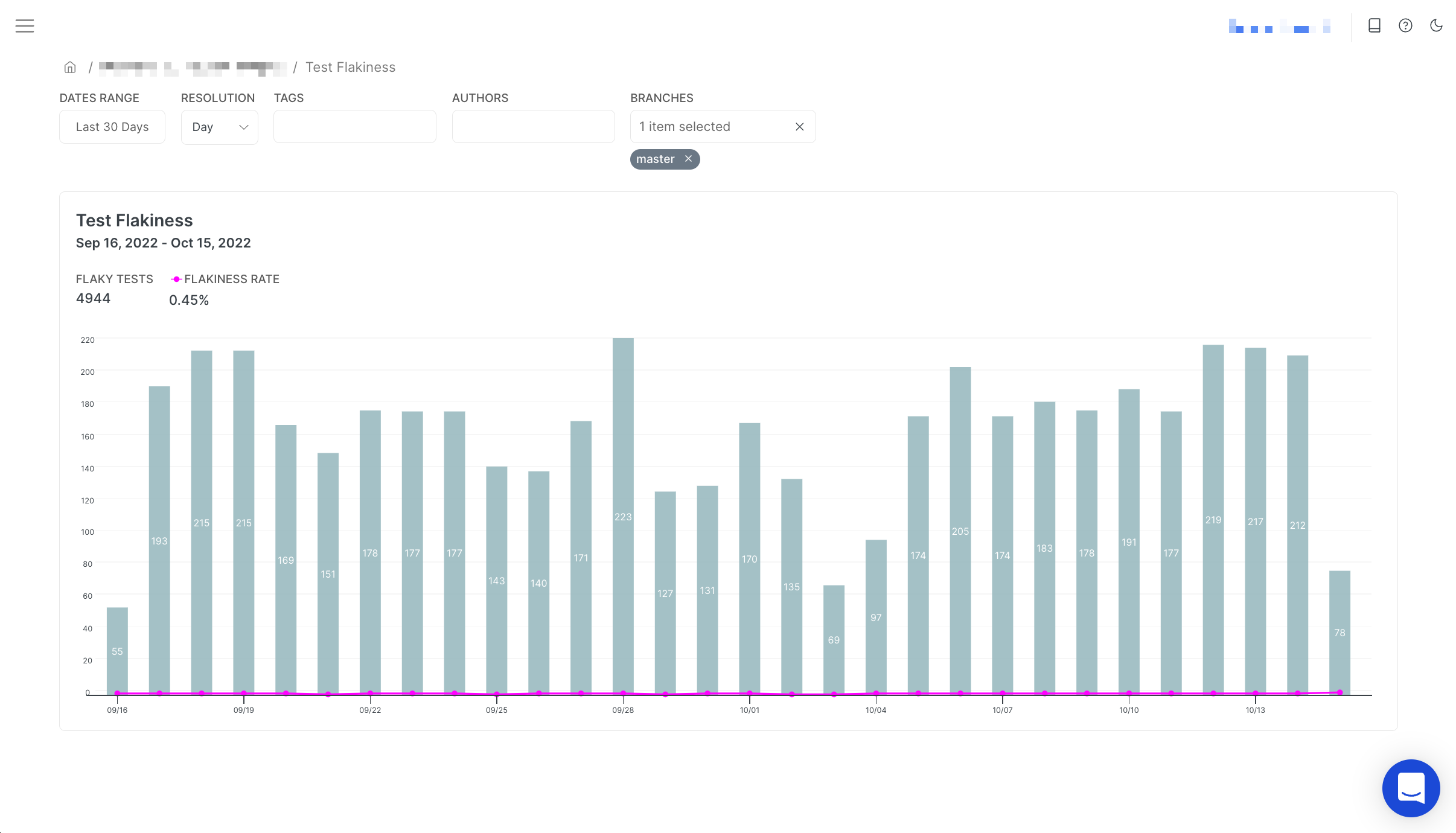Go to home via breadcrumb icon
This screenshot has width=1456, height=833.
(x=70, y=67)
